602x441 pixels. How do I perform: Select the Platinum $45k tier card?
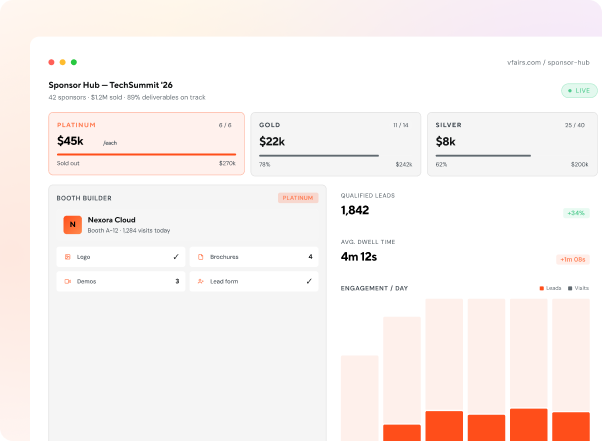pyautogui.click(x=146, y=144)
